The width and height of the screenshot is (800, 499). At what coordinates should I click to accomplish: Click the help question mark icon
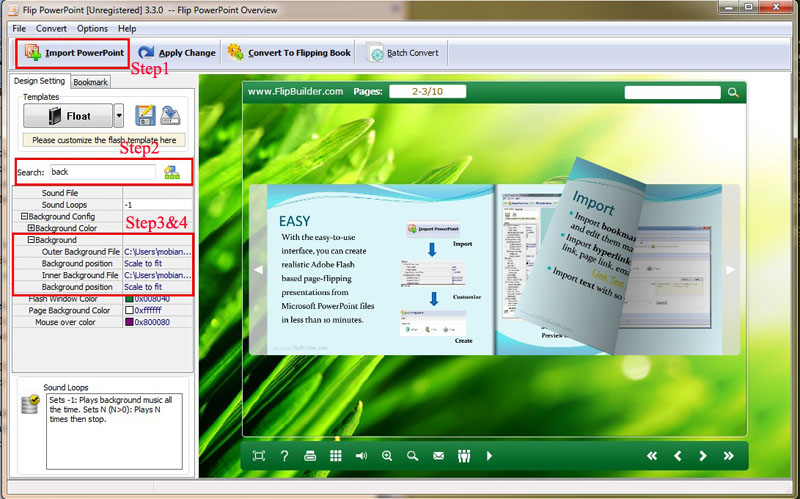tap(284, 456)
